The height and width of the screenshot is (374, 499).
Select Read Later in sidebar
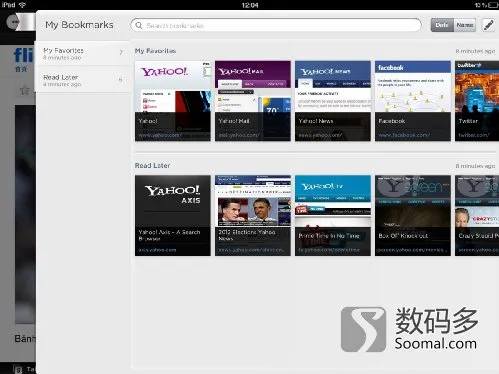coord(82,80)
